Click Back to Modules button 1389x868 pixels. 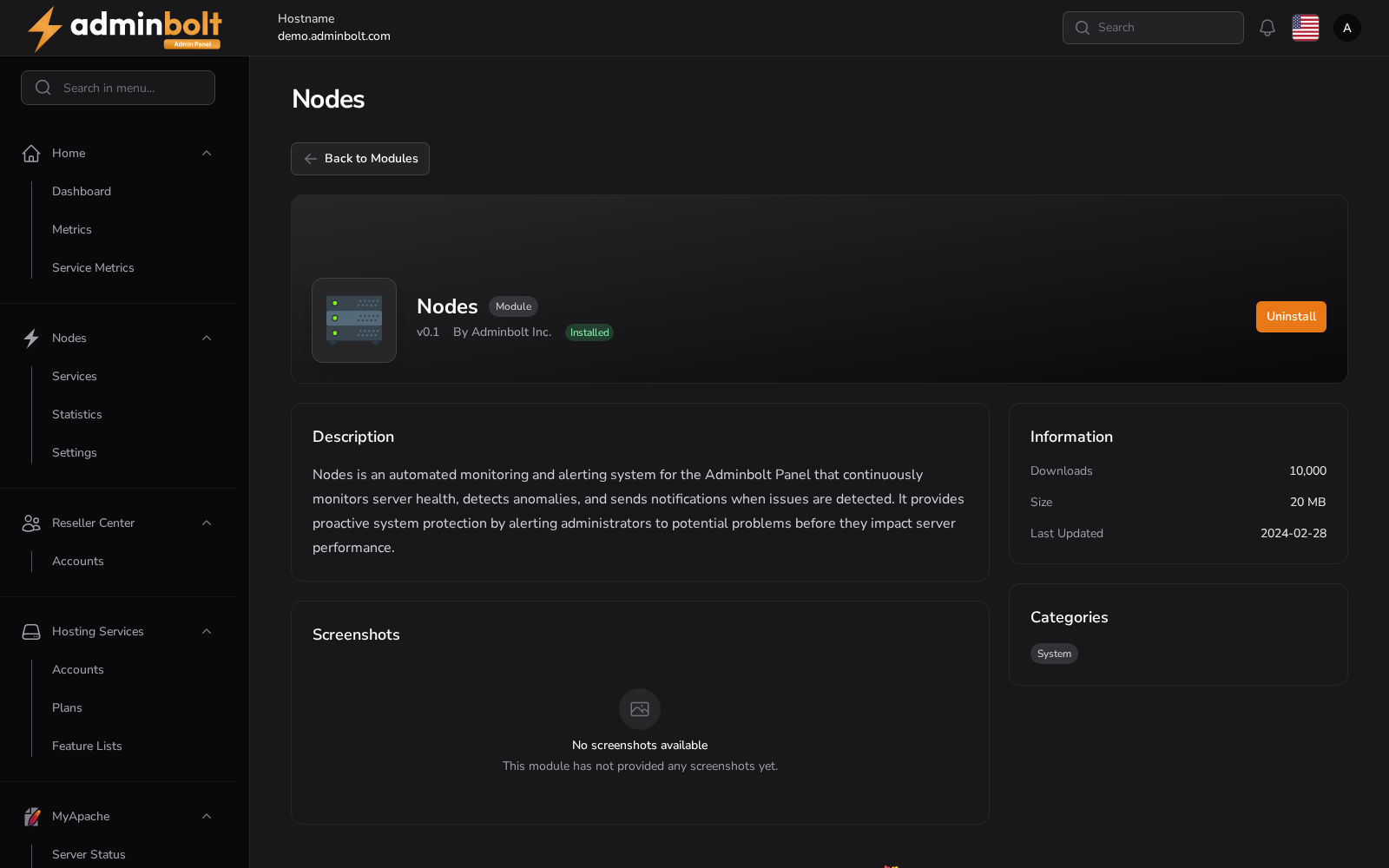point(360,159)
